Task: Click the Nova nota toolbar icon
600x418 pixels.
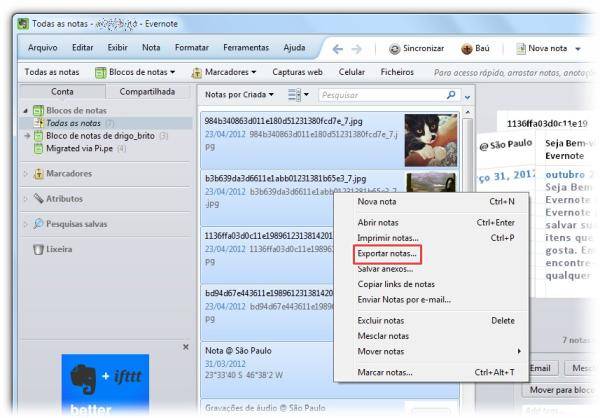Action: coord(521,49)
